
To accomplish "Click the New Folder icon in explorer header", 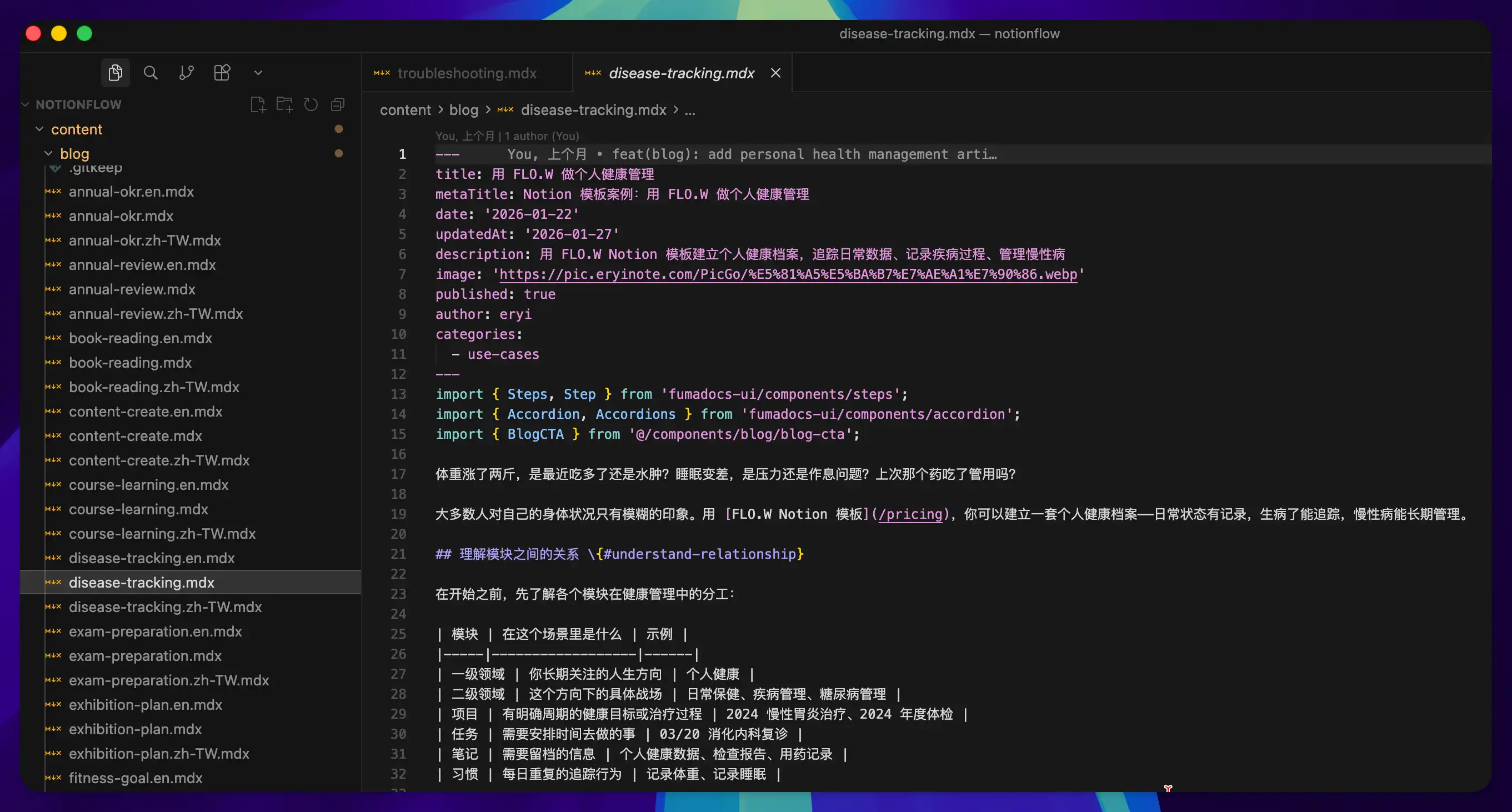I will tap(284, 104).
